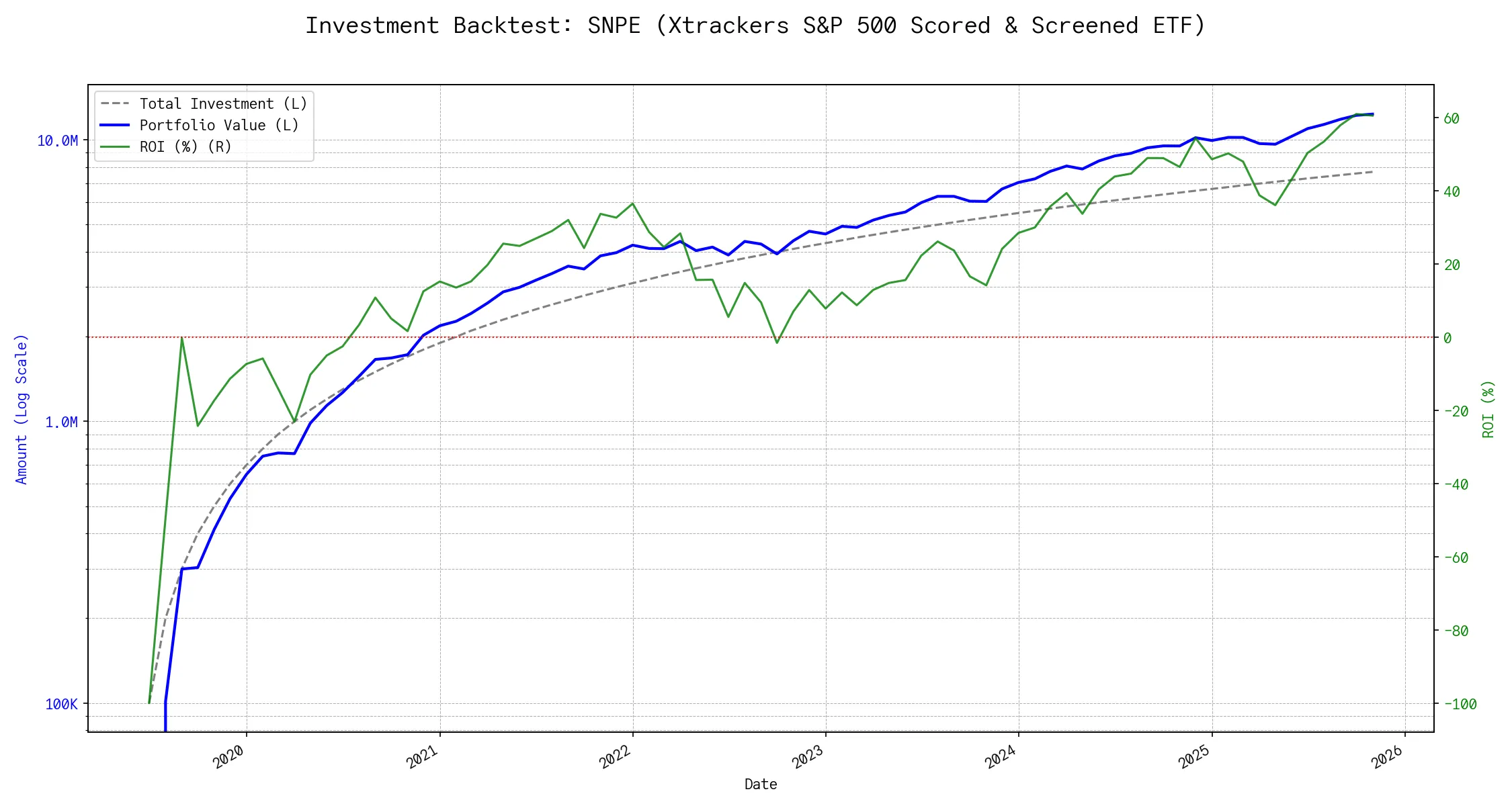Click the 2021 x-axis tick label
The width and height of the screenshot is (1512, 806).
tap(423, 757)
